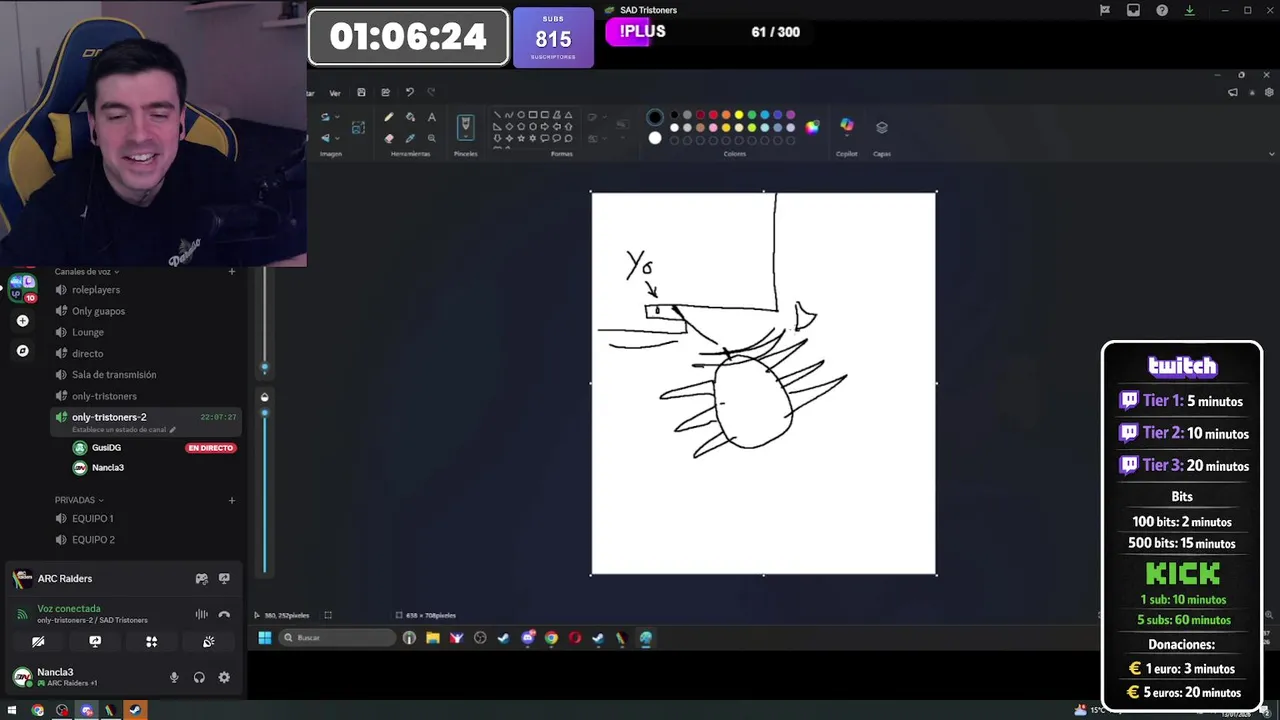
Task: Expand the rotate and flip dropdown in Imagen
Action: point(337,116)
